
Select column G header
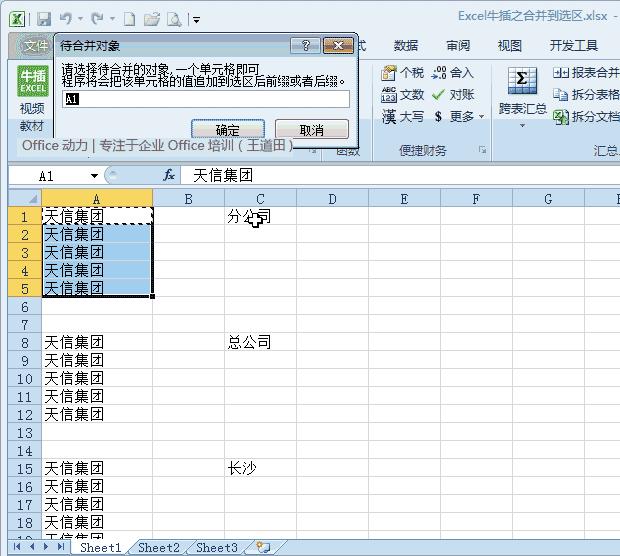[548, 199]
